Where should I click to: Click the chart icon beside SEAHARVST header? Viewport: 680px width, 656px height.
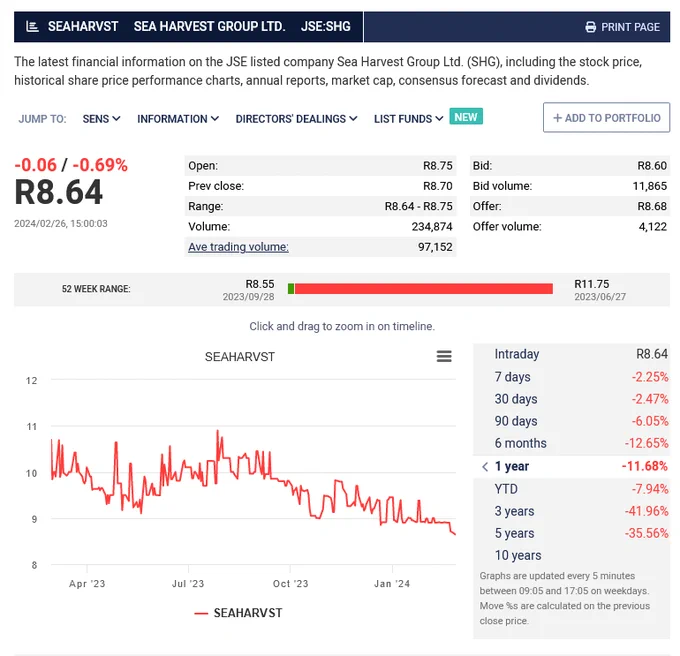(32, 27)
